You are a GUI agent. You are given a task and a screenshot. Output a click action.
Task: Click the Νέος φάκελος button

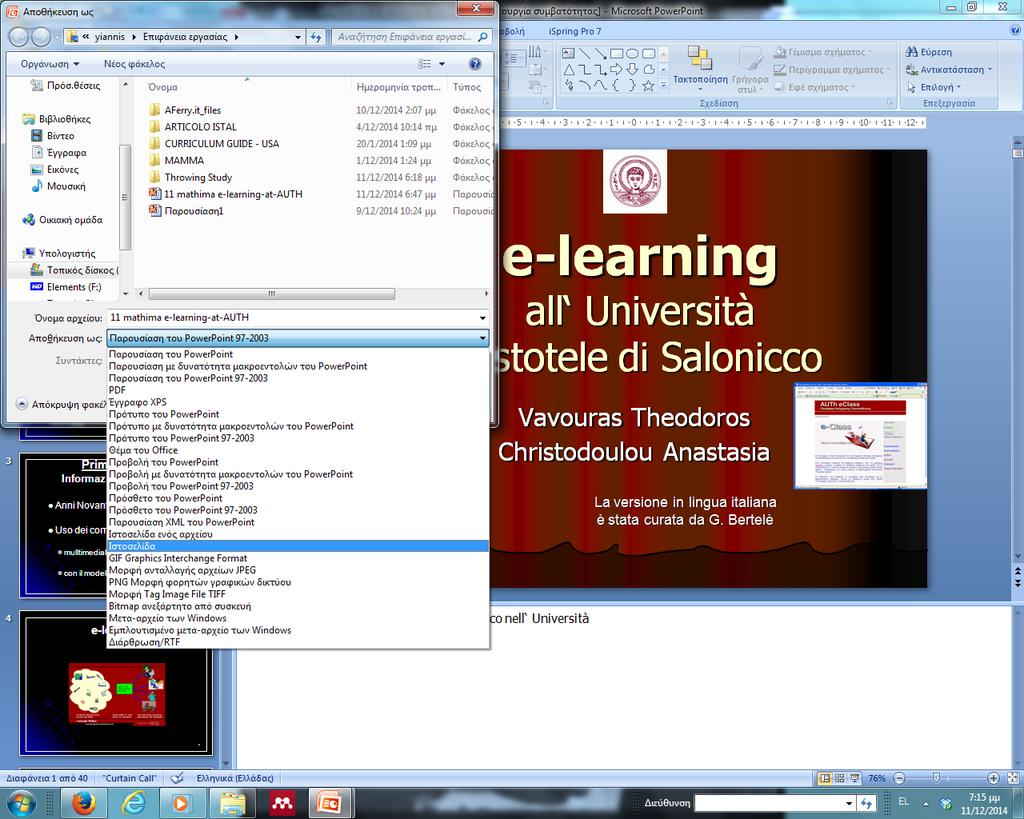pos(135,63)
